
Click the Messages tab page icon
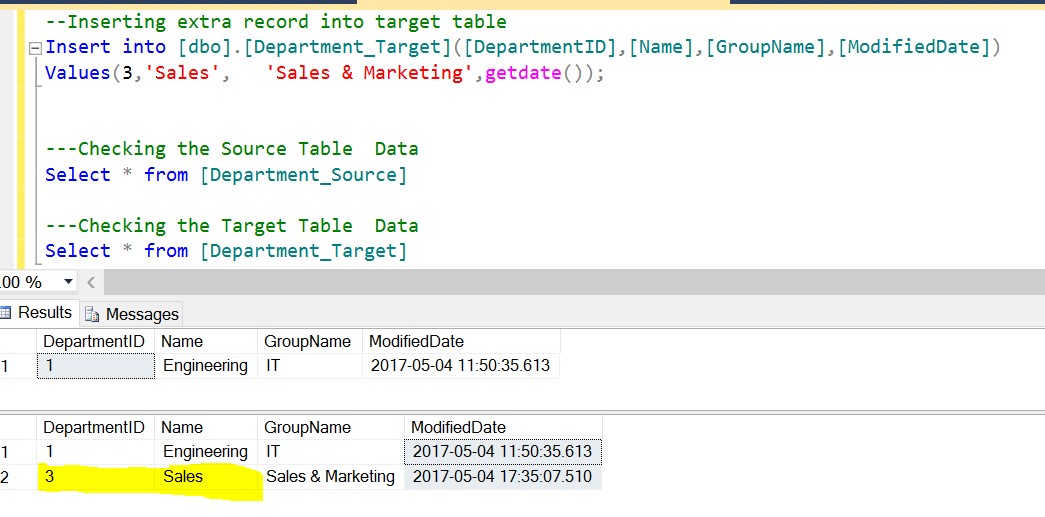[x=93, y=314]
